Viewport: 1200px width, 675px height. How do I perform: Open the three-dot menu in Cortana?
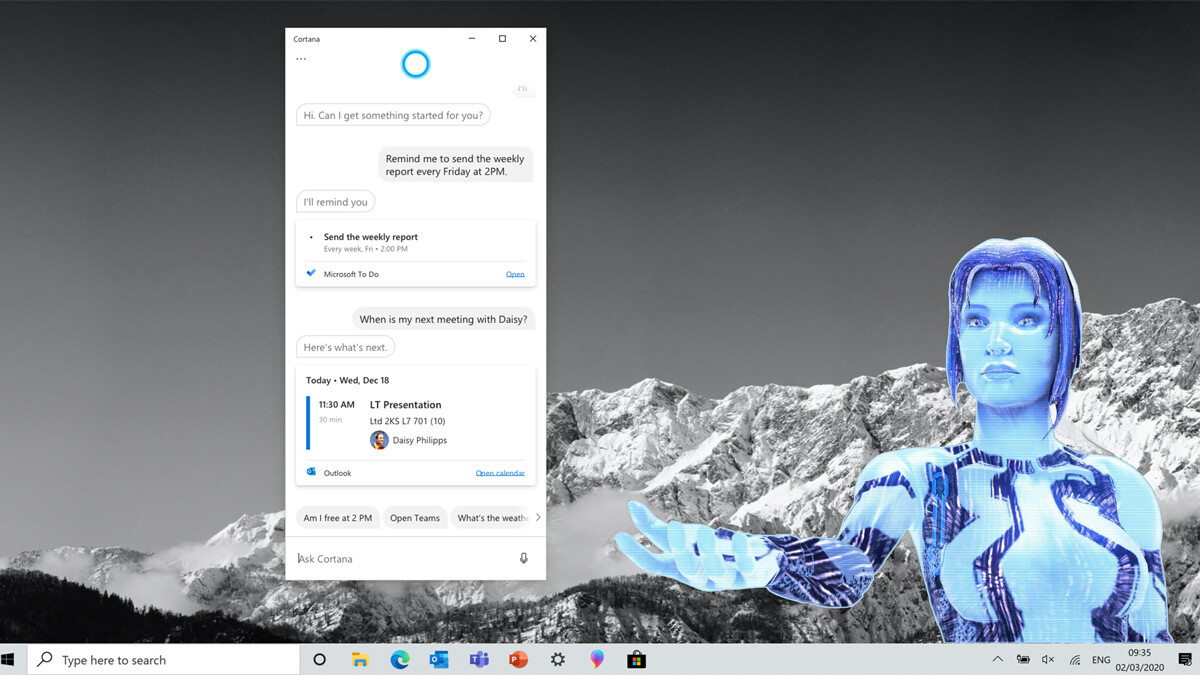[x=301, y=59]
